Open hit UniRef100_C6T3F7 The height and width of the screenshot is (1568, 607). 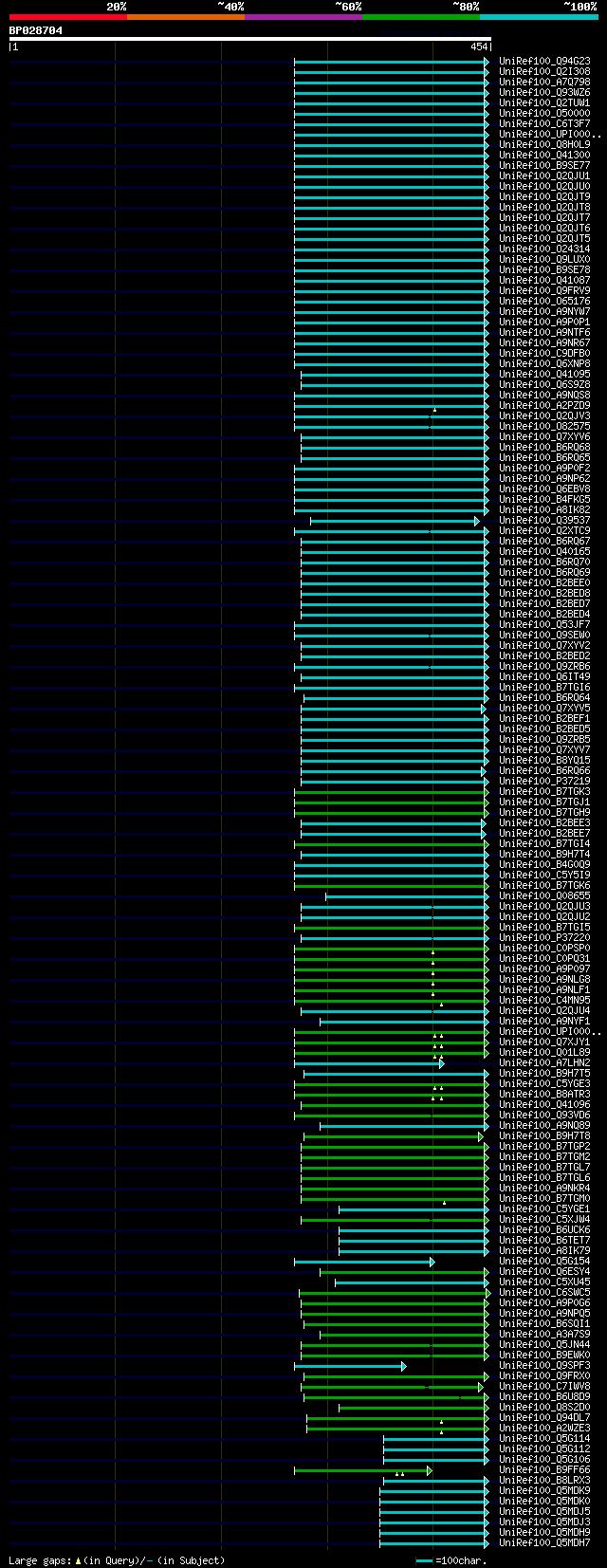click(x=544, y=124)
